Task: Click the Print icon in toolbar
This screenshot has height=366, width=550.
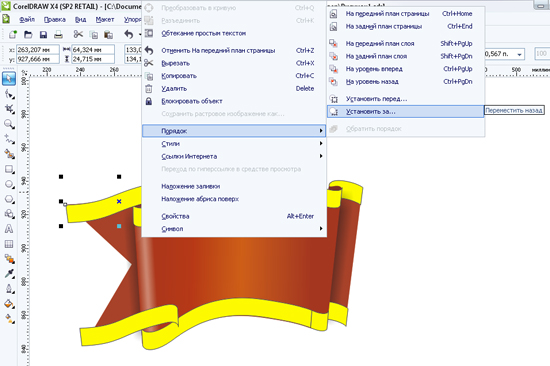Action: (58, 34)
